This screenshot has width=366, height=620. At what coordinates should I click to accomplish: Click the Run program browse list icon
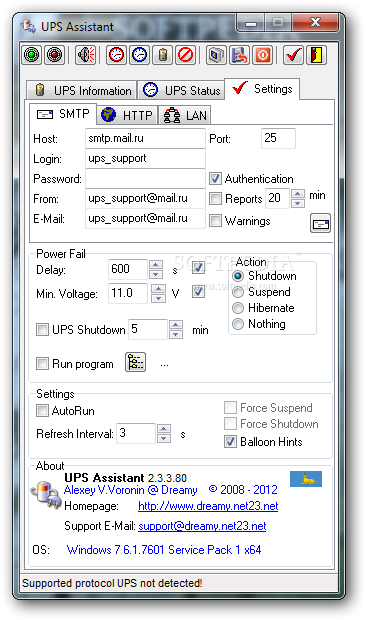click(x=136, y=362)
